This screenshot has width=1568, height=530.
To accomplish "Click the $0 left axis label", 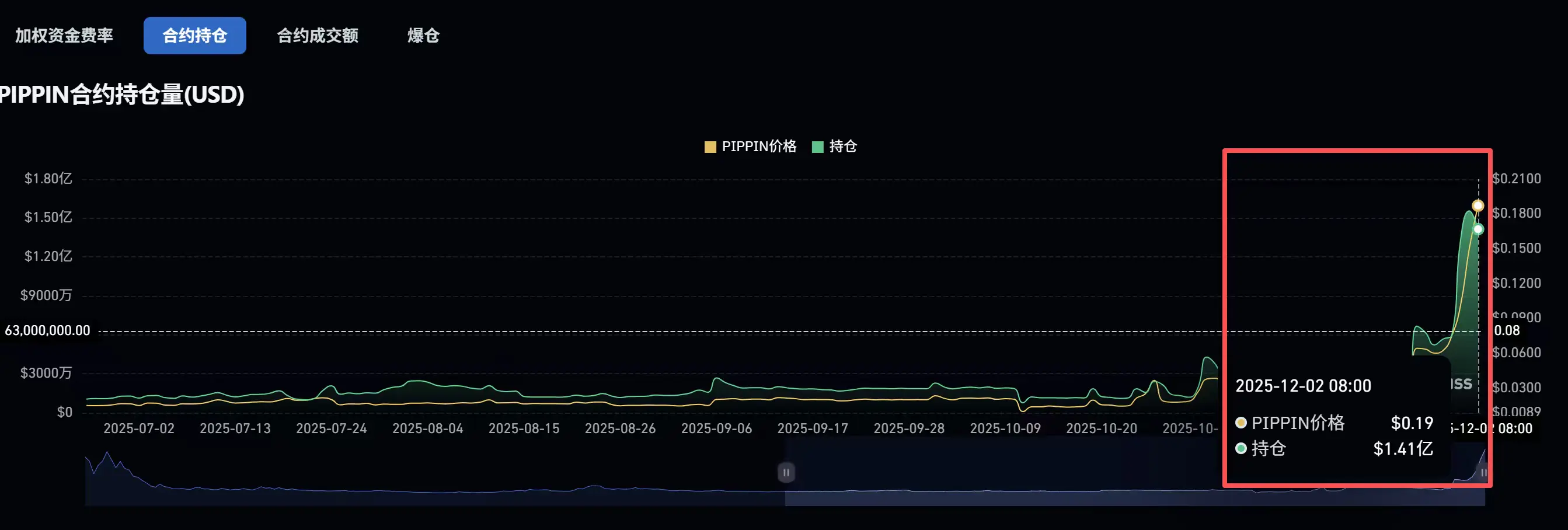I will tap(65, 412).
